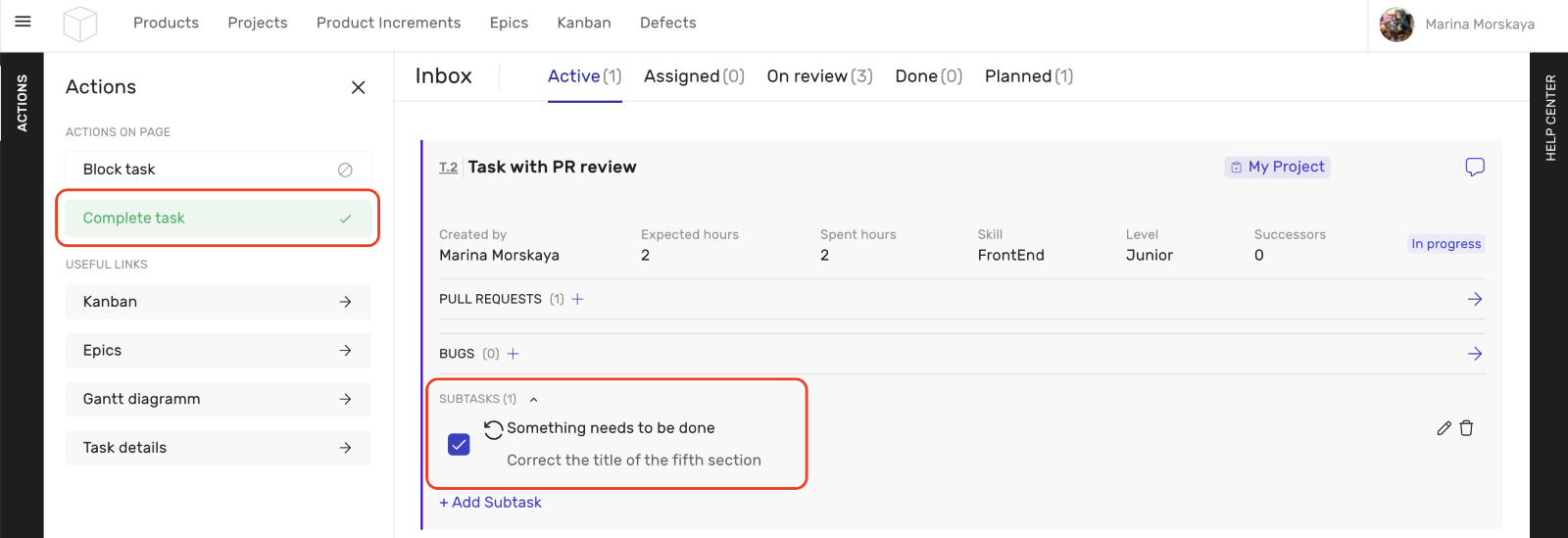This screenshot has width=1568, height=538.
Task: Open the hamburger menu icon
Action: 23,22
